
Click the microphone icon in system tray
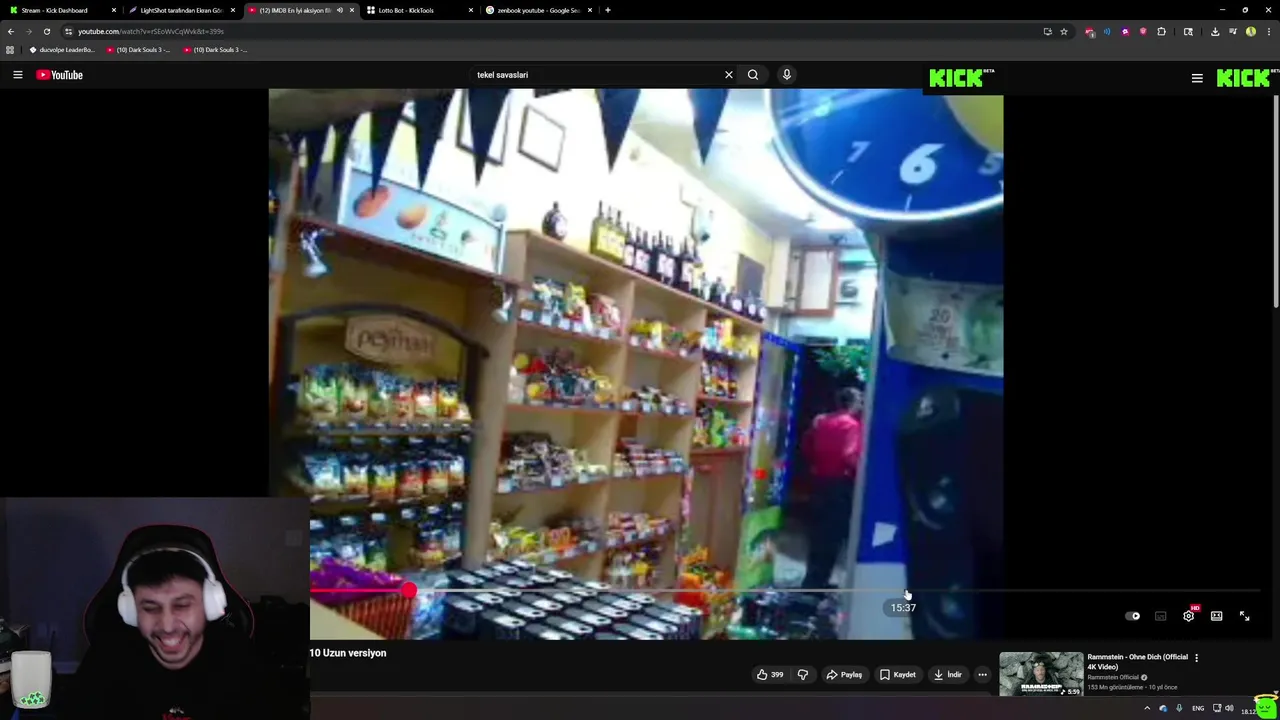tap(1180, 708)
